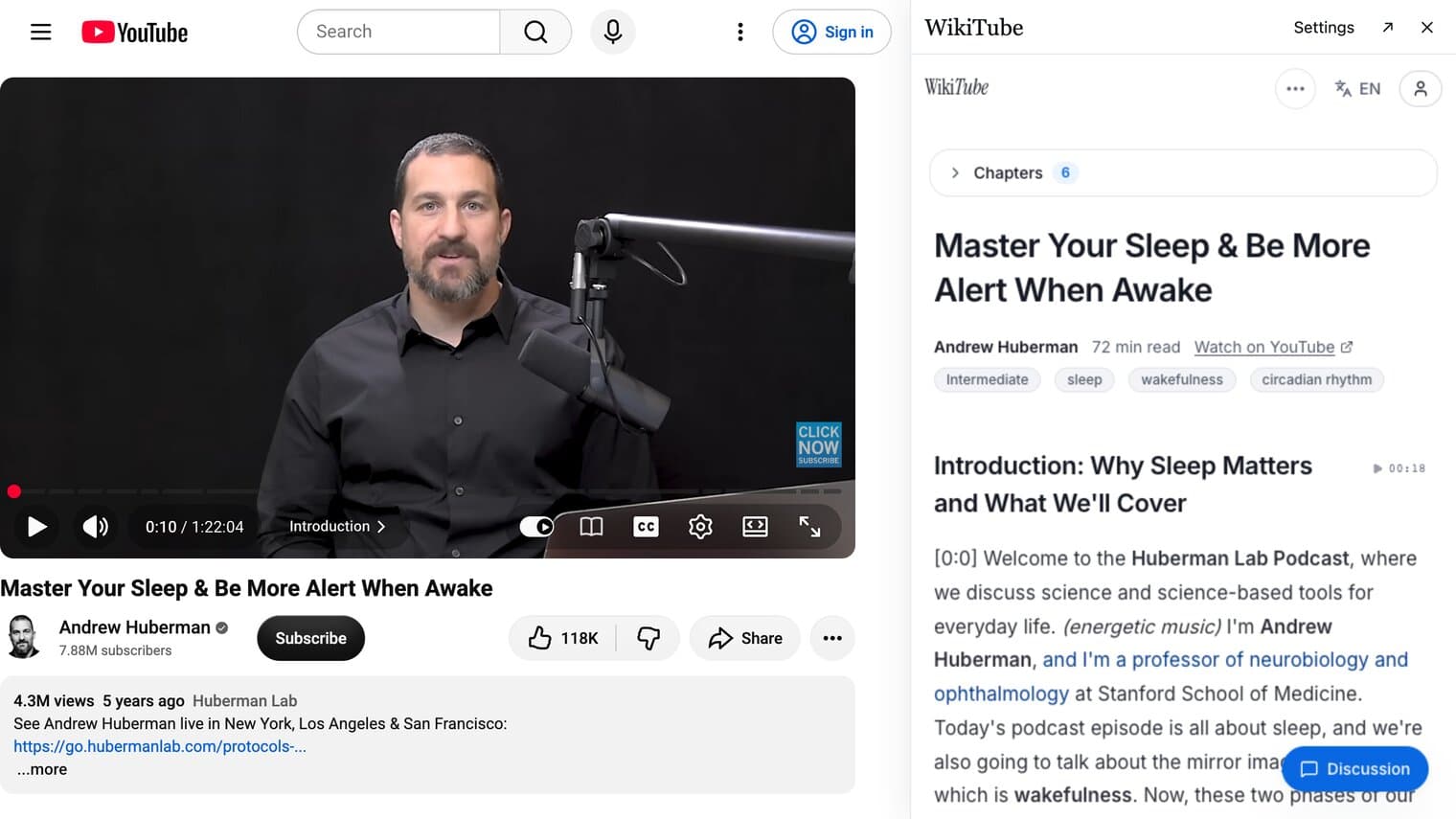The width and height of the screenshot is (1456, 819).
Task: Expand description with ...more
Action: click(x=42, y=769)
